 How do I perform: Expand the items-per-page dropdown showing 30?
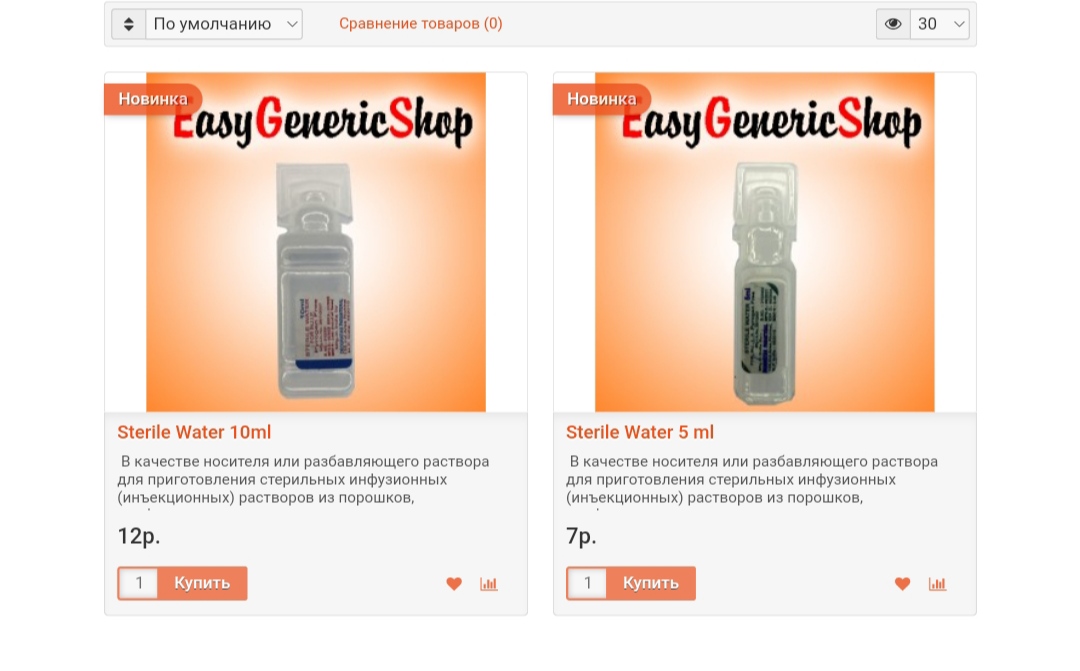coord(940,24)
